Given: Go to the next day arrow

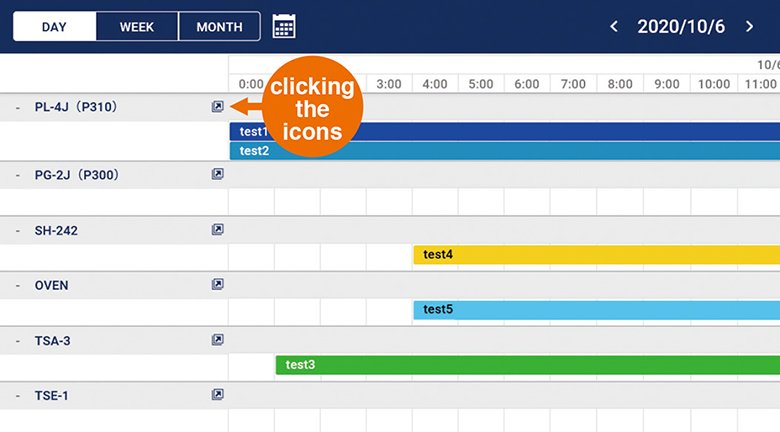Looking at the screenshot, I should click(749, 26).
